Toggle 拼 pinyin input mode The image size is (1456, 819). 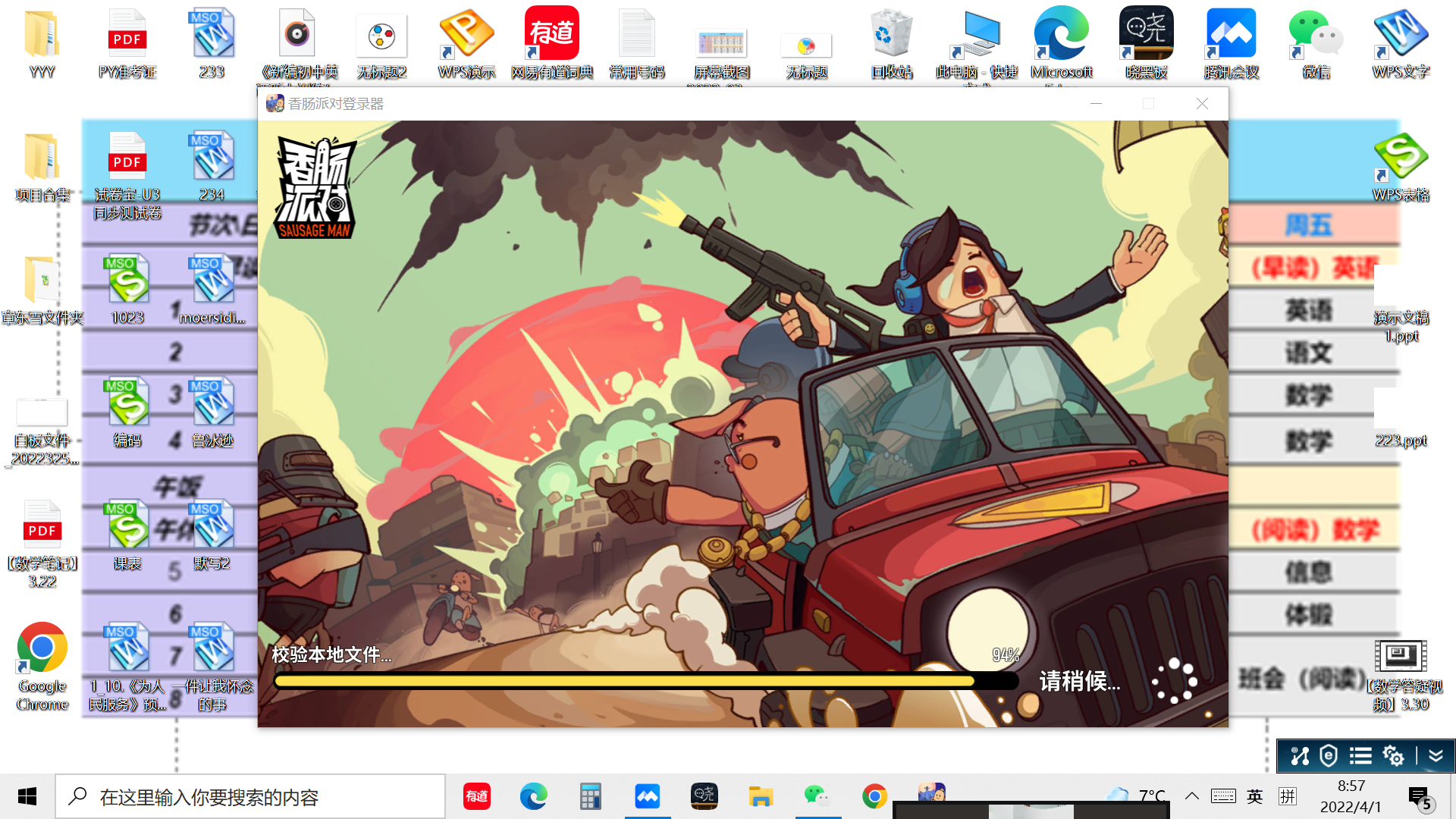[x=1288, y=796]
